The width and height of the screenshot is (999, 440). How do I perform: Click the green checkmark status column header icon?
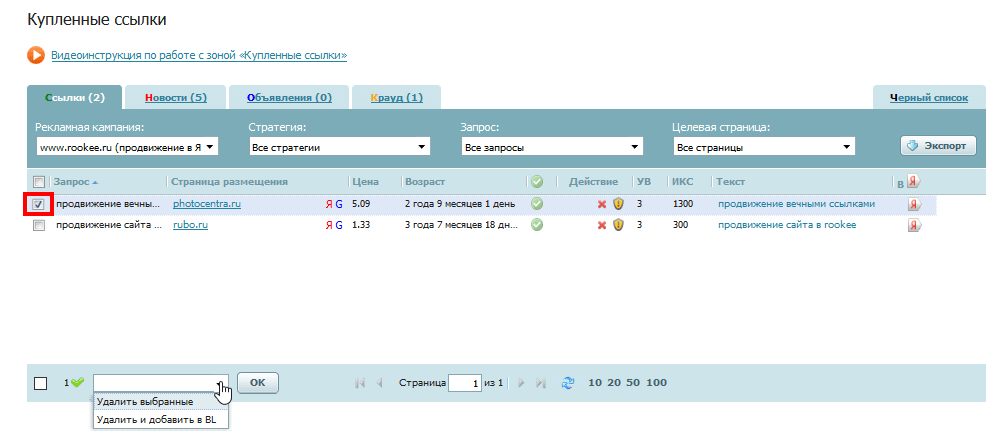click(537, 182)
